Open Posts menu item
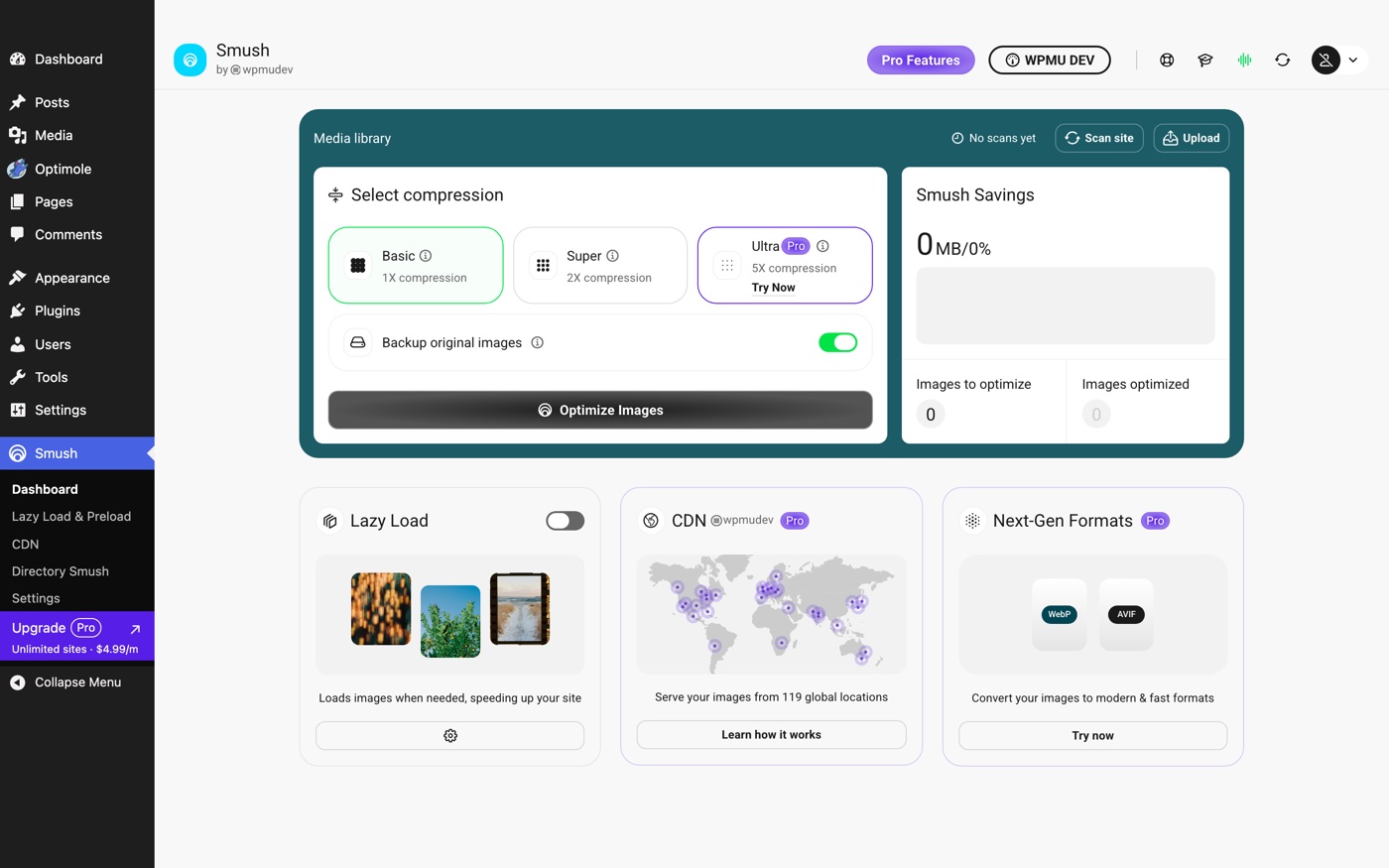 coord(76,102)
